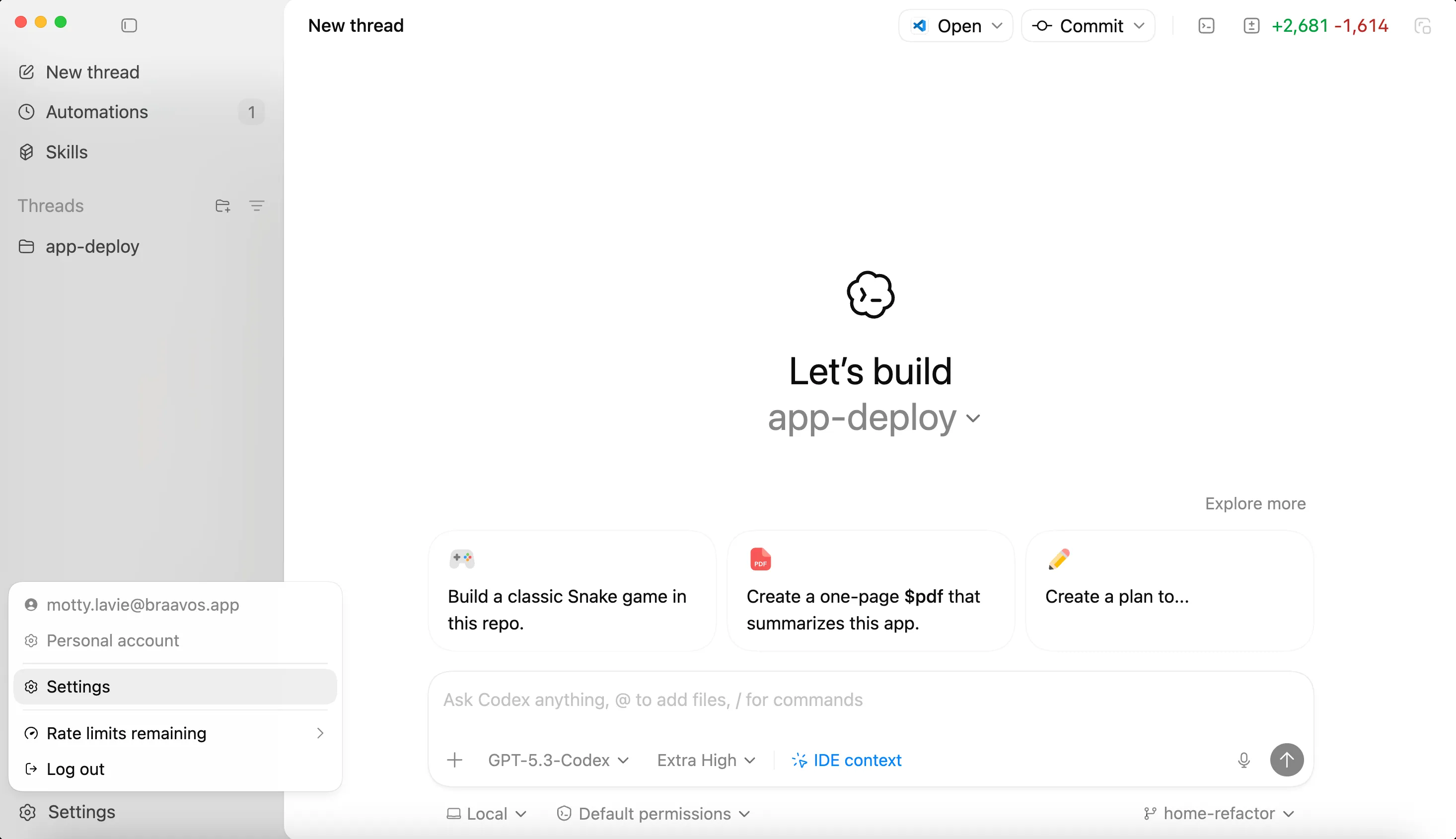Toggle IDE context in the prompt bar

pos(846,760)
